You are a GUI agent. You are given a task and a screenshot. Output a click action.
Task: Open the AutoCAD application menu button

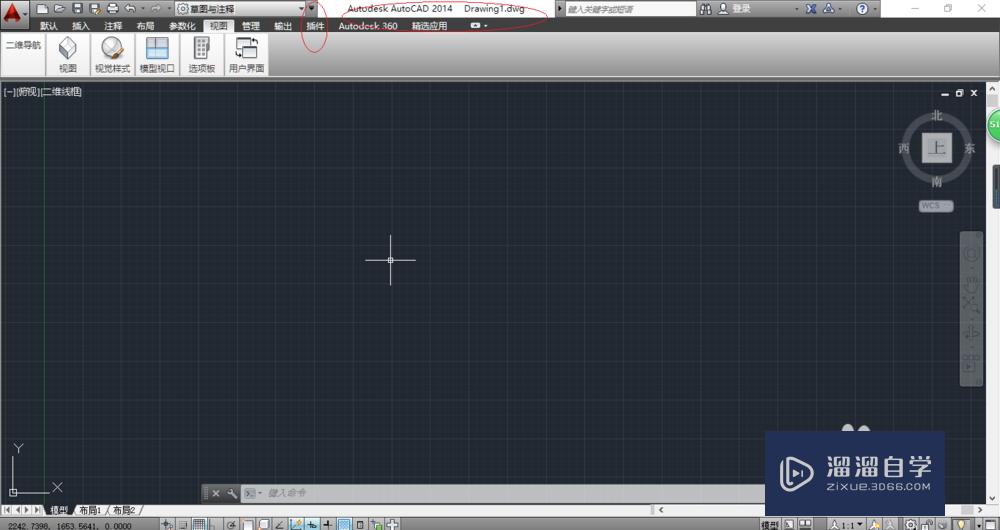click(x=13, y=13)
